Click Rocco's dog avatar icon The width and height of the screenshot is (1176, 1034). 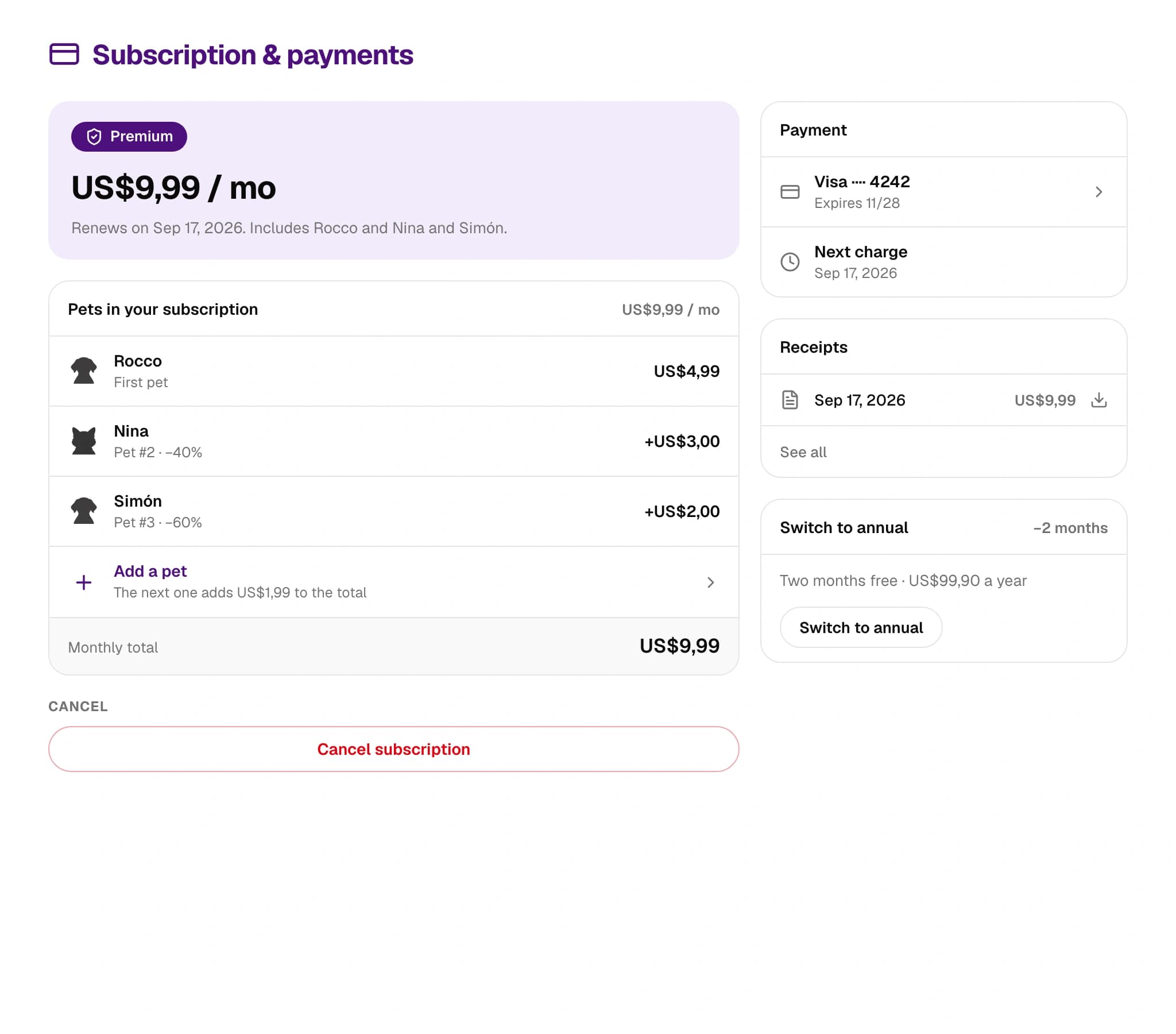click(x=84, y=371)
